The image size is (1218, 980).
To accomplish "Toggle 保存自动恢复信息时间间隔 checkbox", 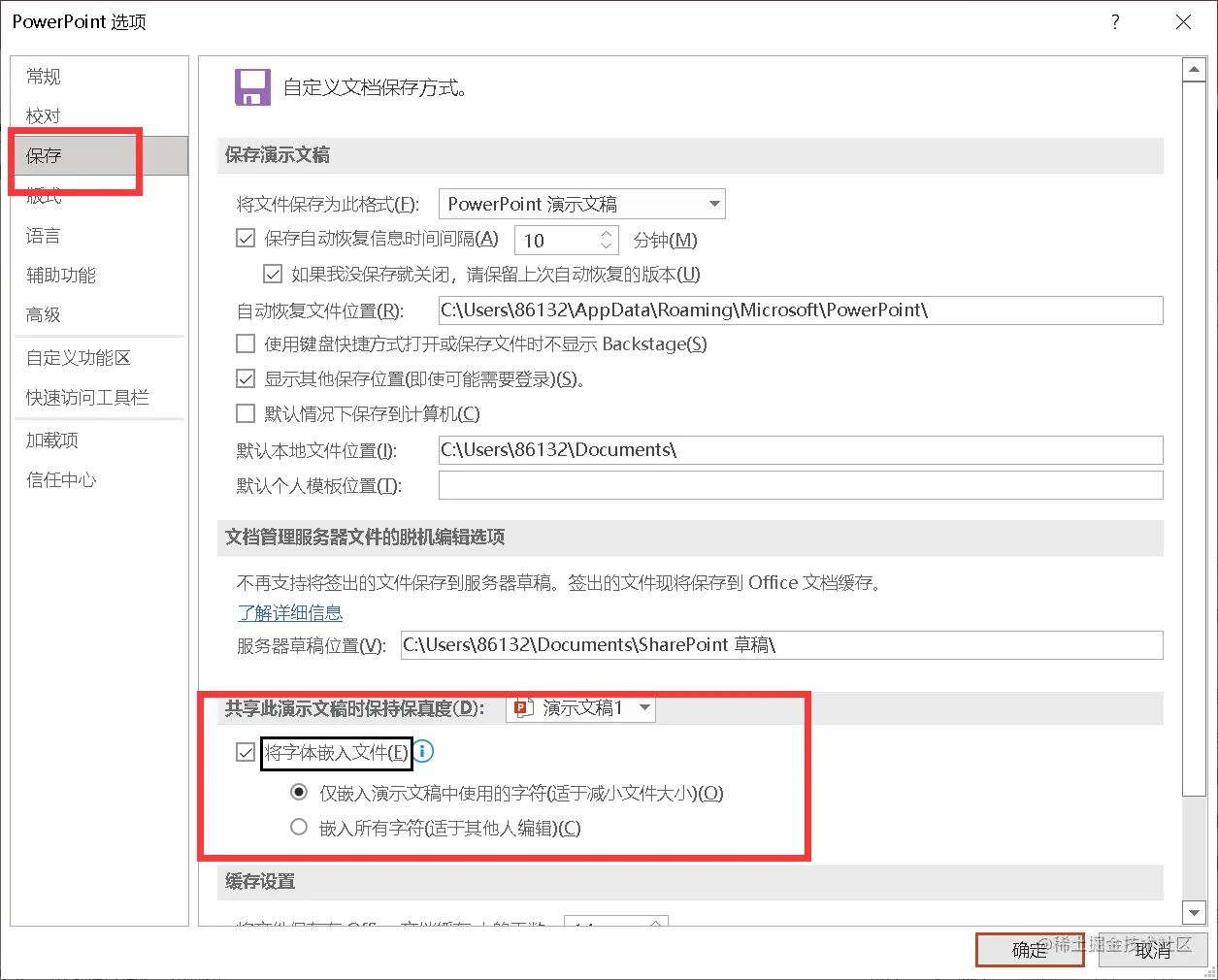I will (x=247, y=239).
